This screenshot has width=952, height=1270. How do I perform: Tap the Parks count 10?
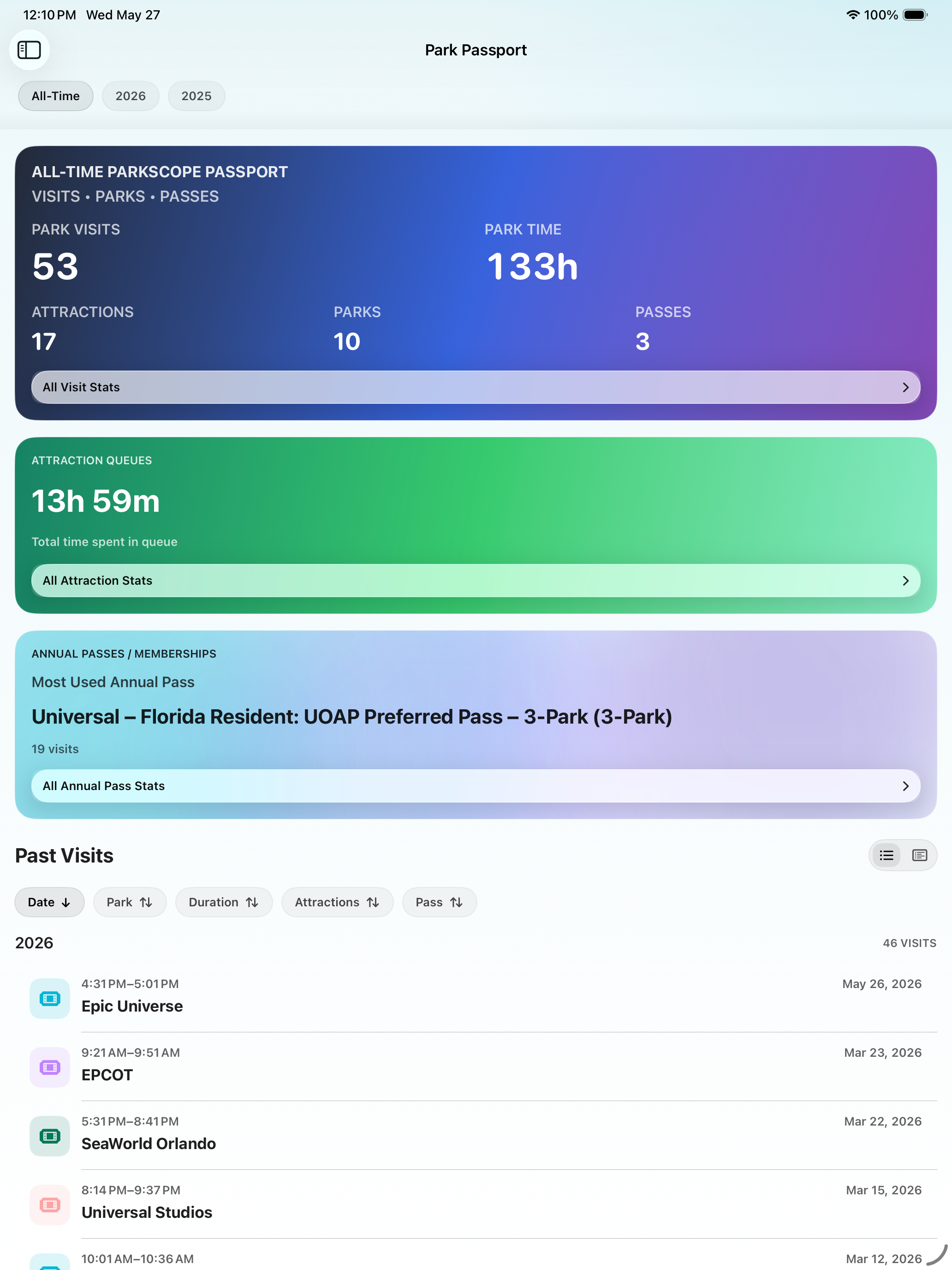pyautogui.click(x=346, y=341)
